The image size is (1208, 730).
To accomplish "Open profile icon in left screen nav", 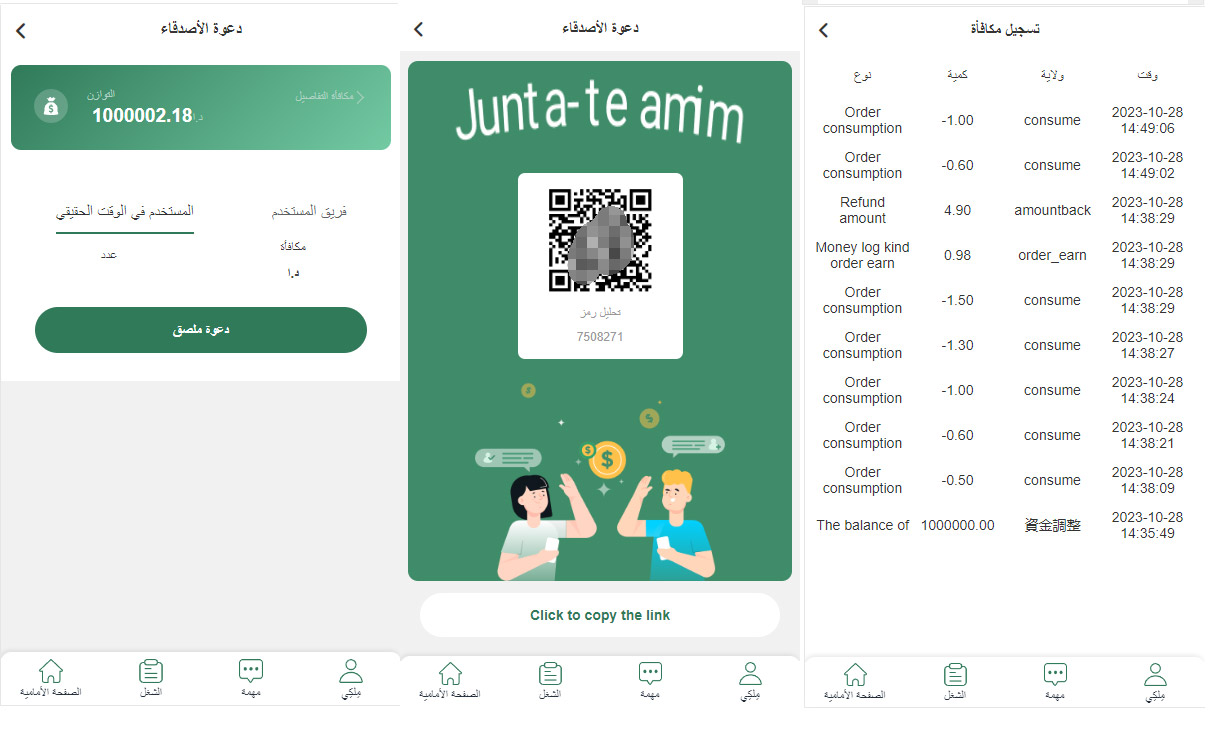I will click(351, 671).
